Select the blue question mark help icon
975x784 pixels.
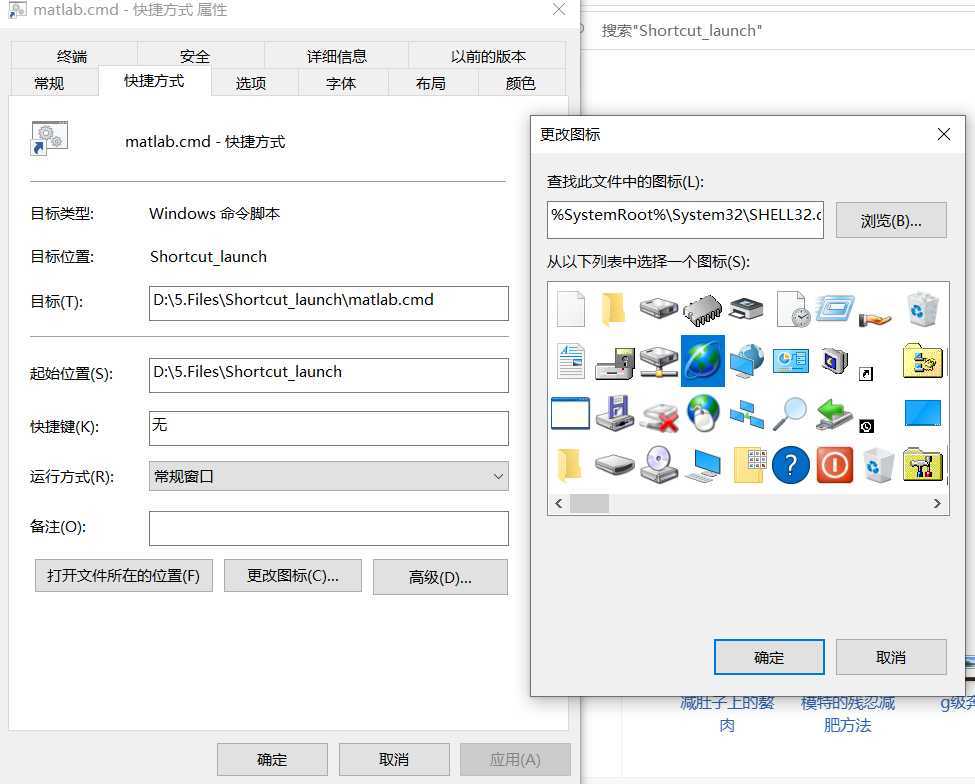coord(791,465)
